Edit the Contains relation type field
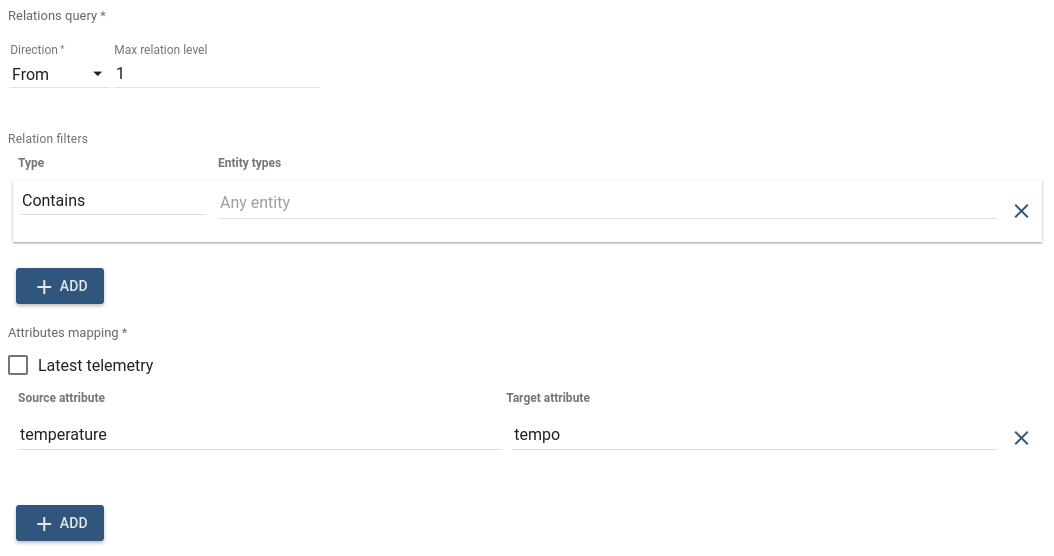Image resolution: width=1054 pixels, height=556 pixels. point(112,200)
